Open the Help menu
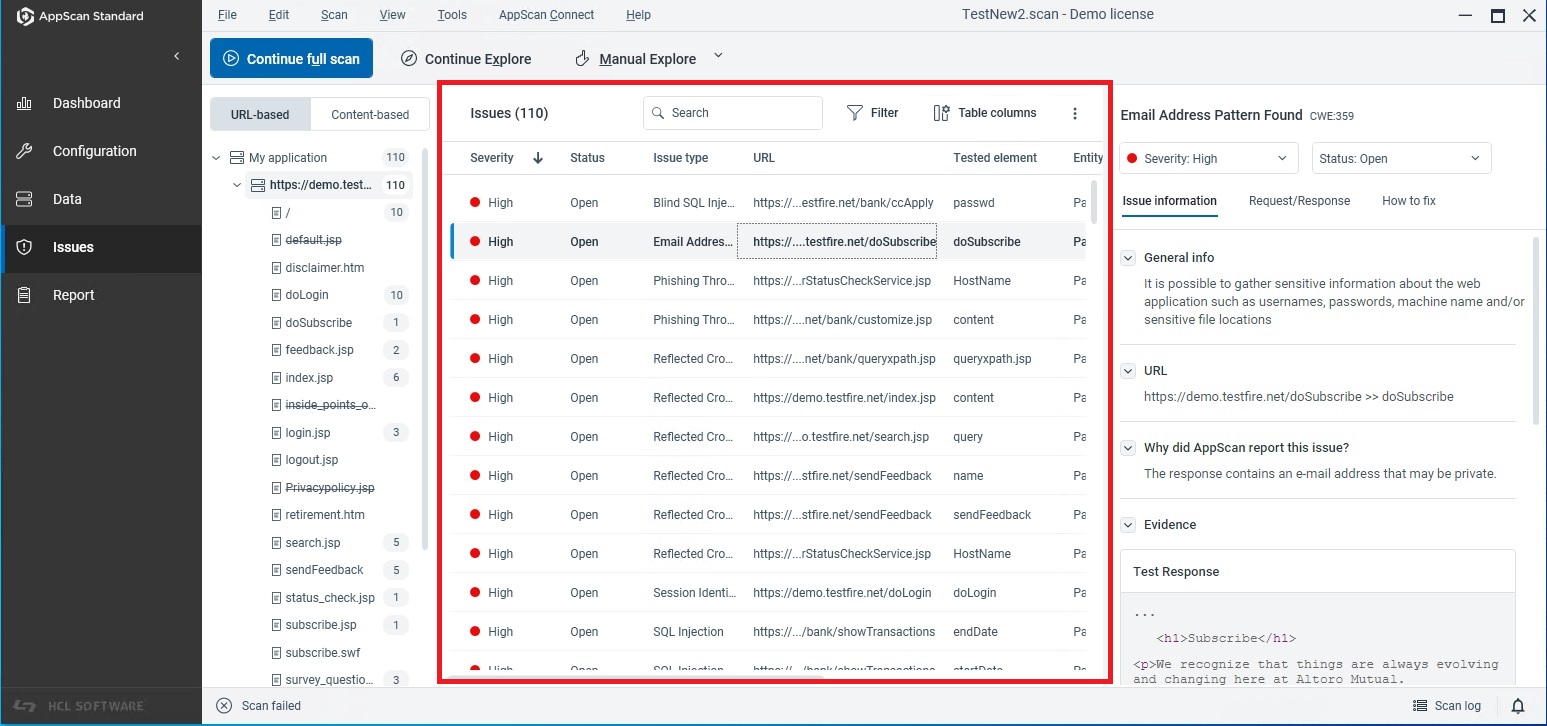 [x=638, y=15]
